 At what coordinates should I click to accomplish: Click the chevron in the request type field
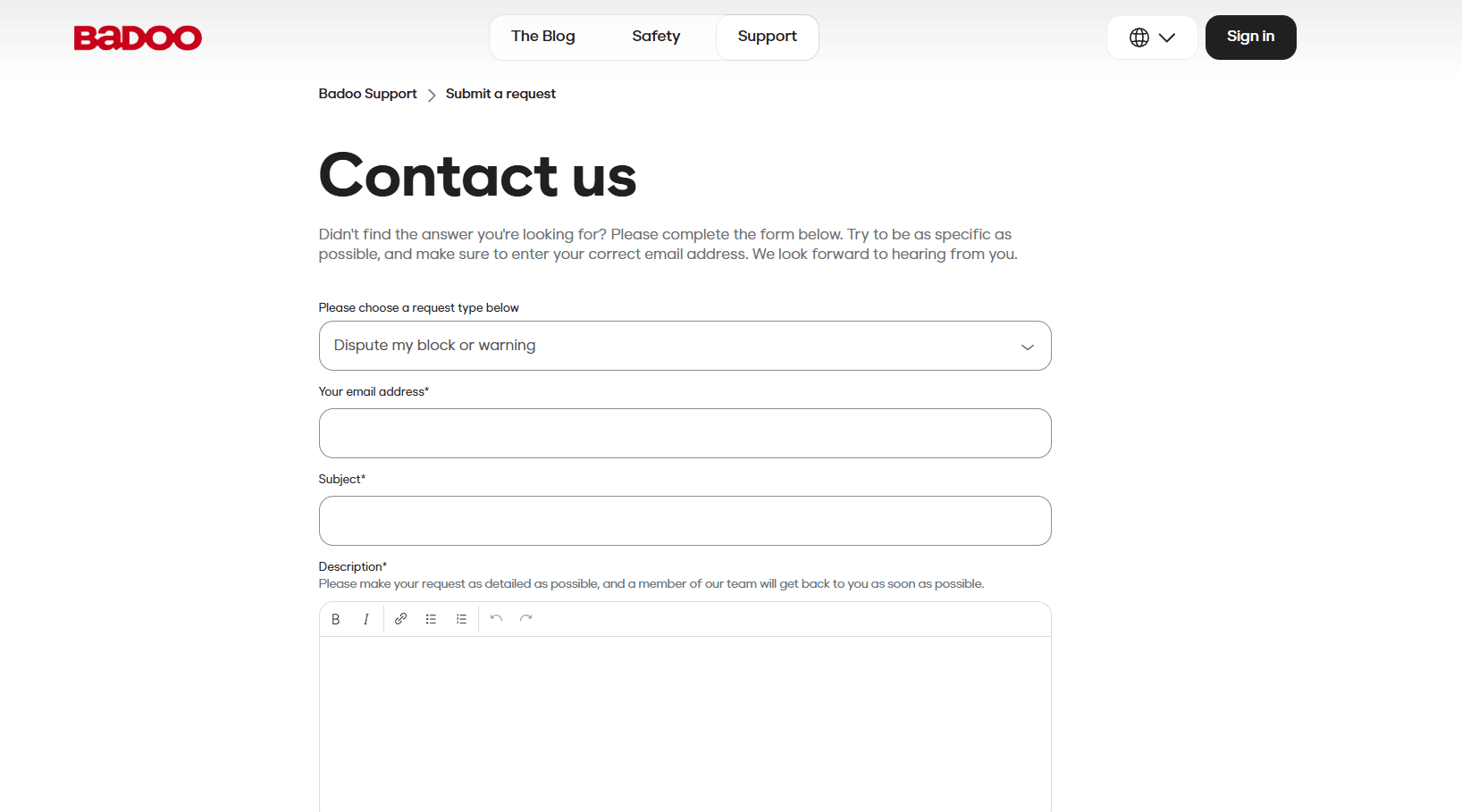coord(1028,347)
